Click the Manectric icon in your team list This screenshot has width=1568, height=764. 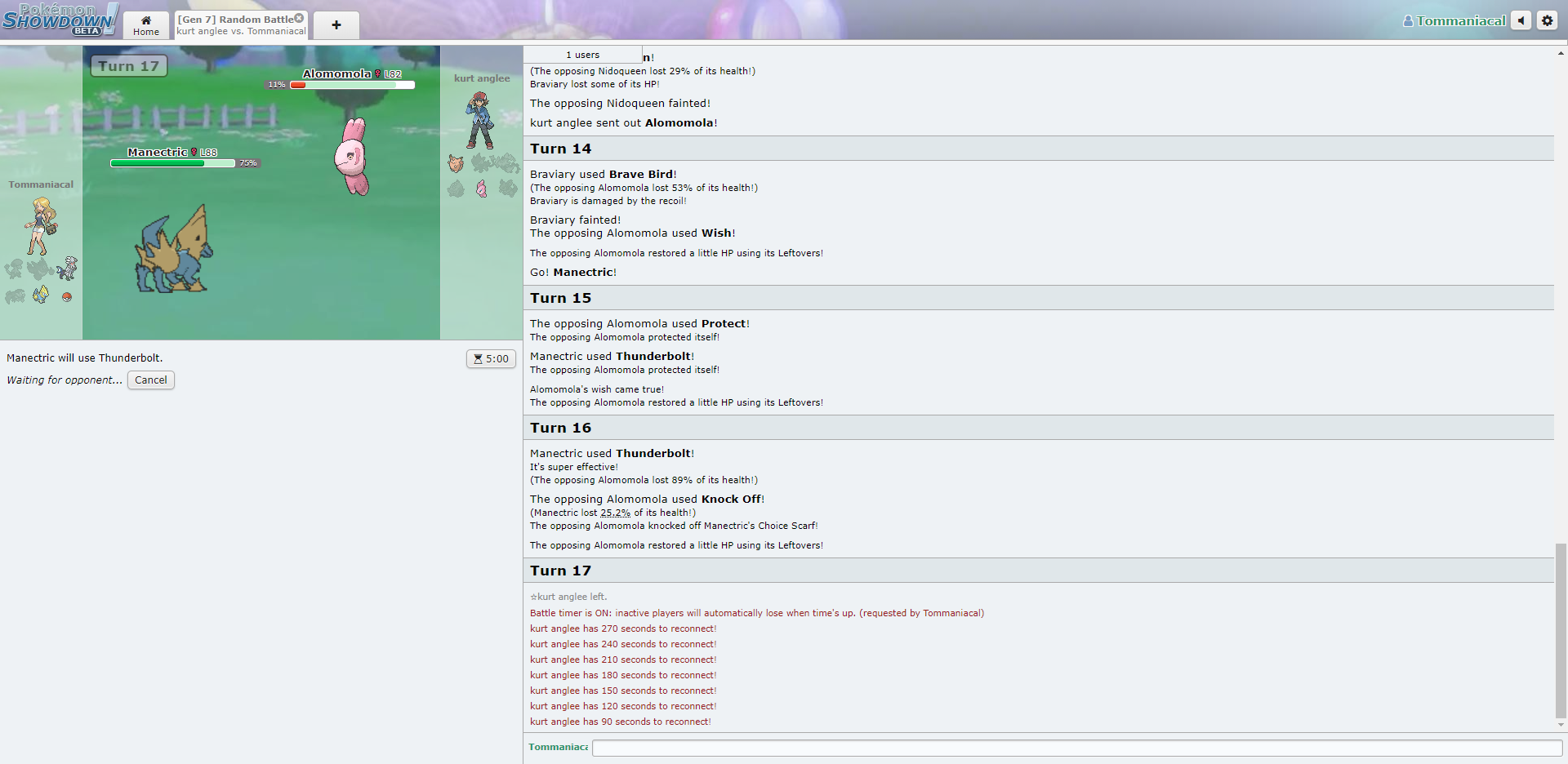41,295
